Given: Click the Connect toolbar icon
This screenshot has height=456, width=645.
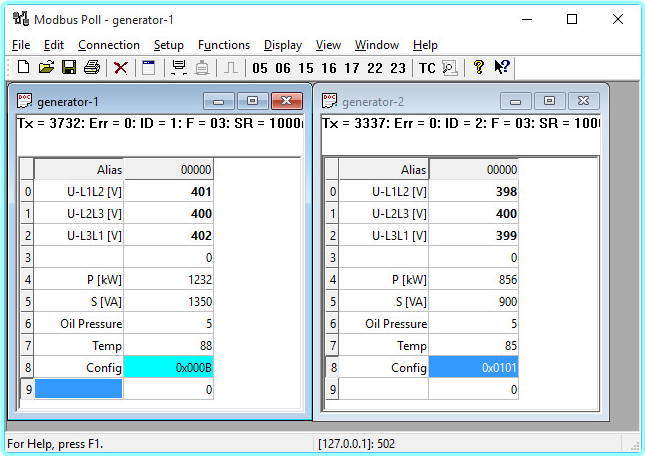Looking at the screenshot, I should click(179, 68).
